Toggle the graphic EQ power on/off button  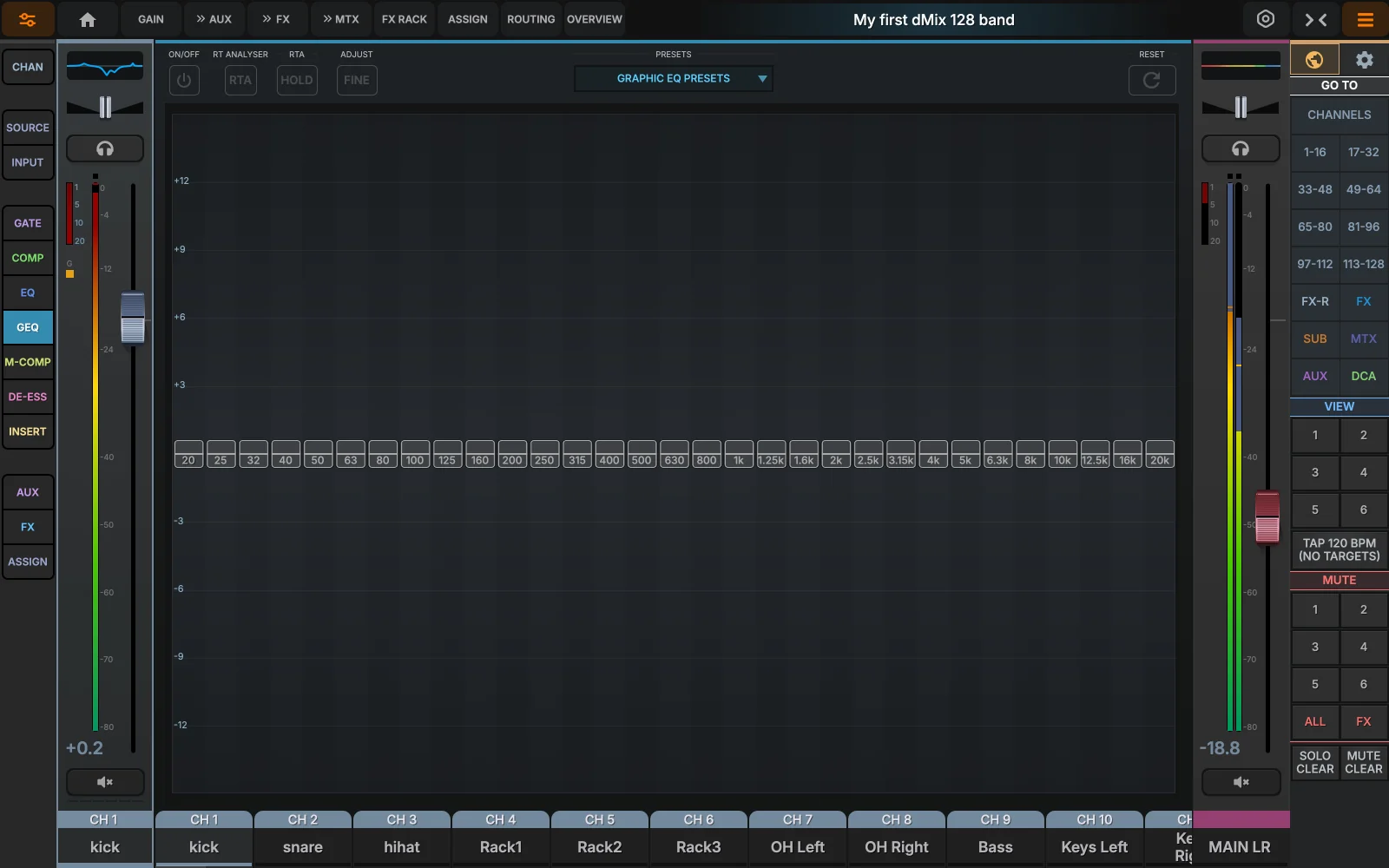[184, 80]
